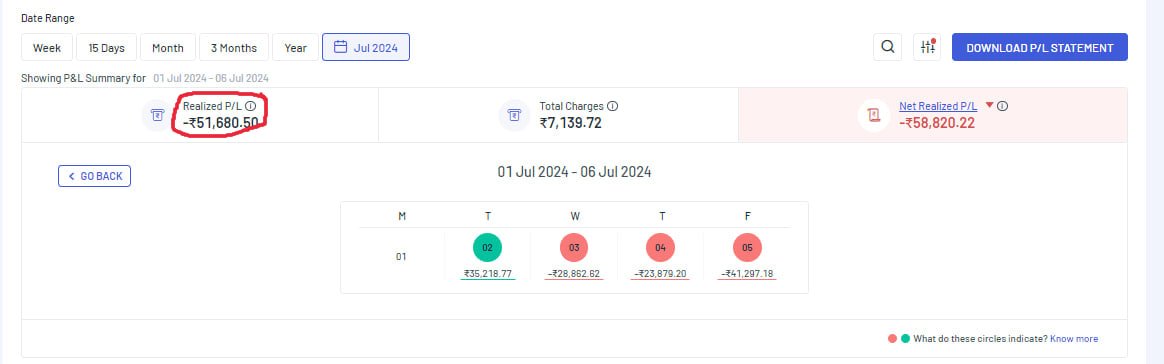Screen dimensions: 1164x364
Task: Click the ₹7,139.72 Total Charges amount
Action: pos(571,123)
